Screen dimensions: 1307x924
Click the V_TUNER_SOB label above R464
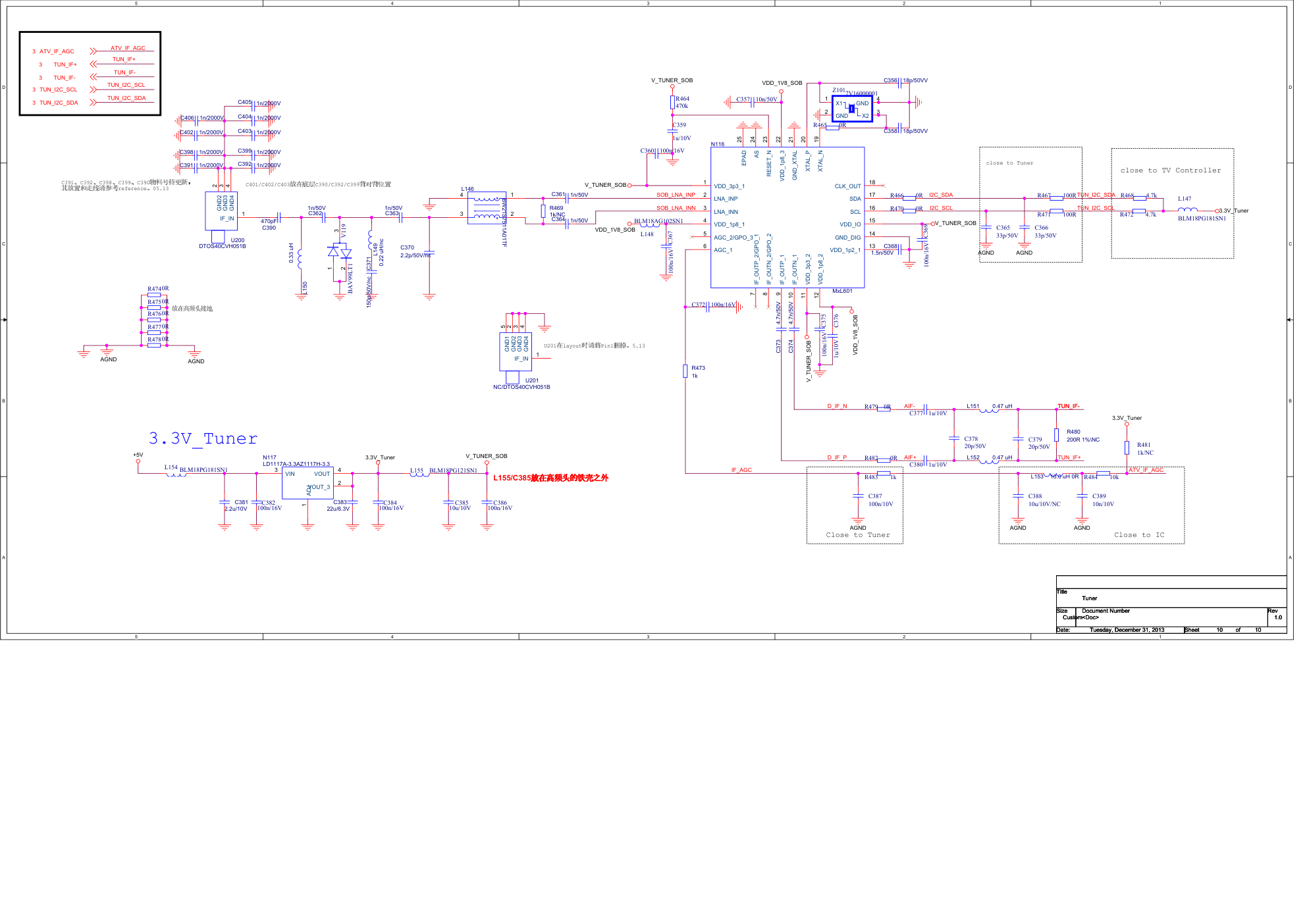tap(672, 80)
